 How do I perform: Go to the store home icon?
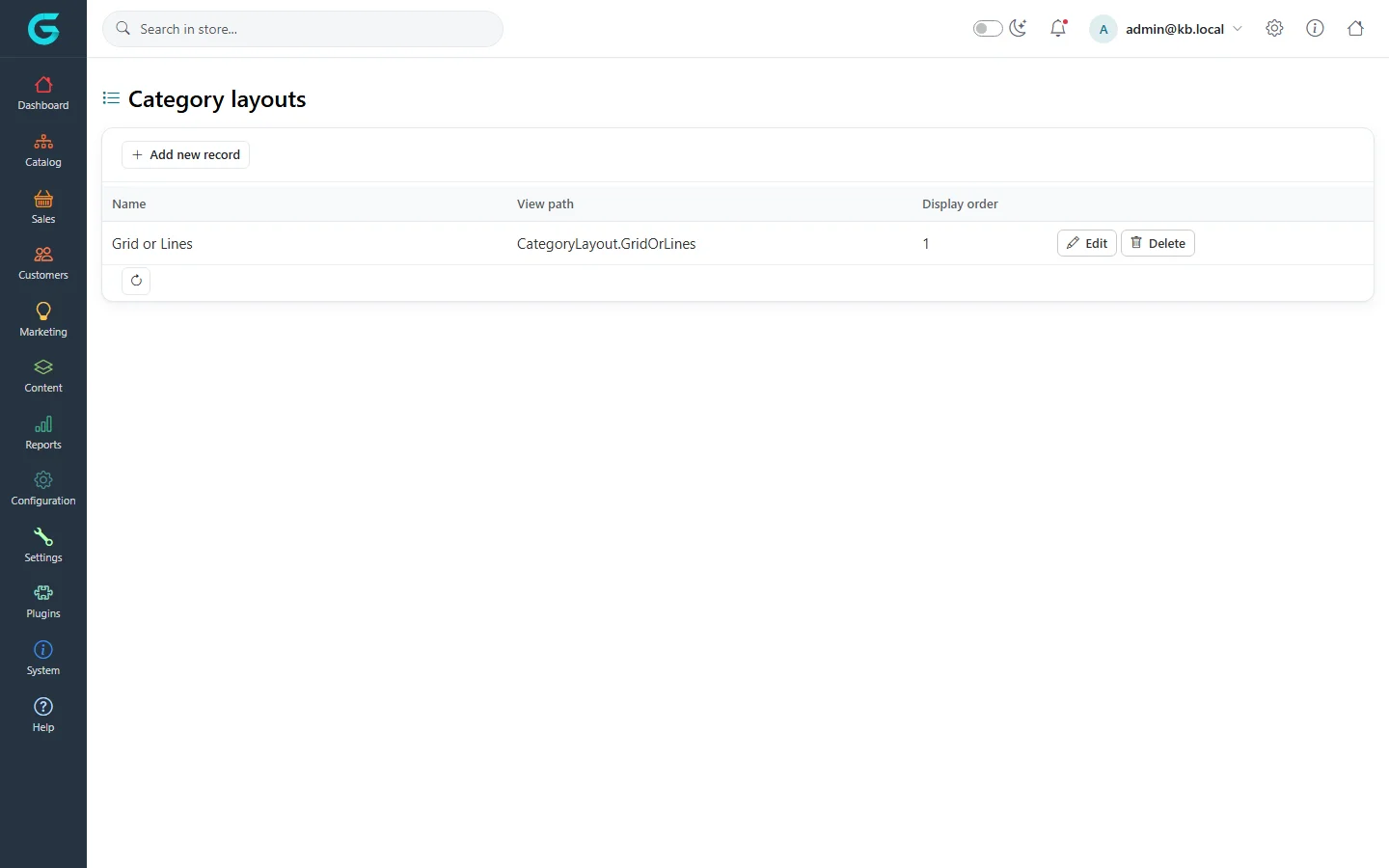click(1355, 28)
